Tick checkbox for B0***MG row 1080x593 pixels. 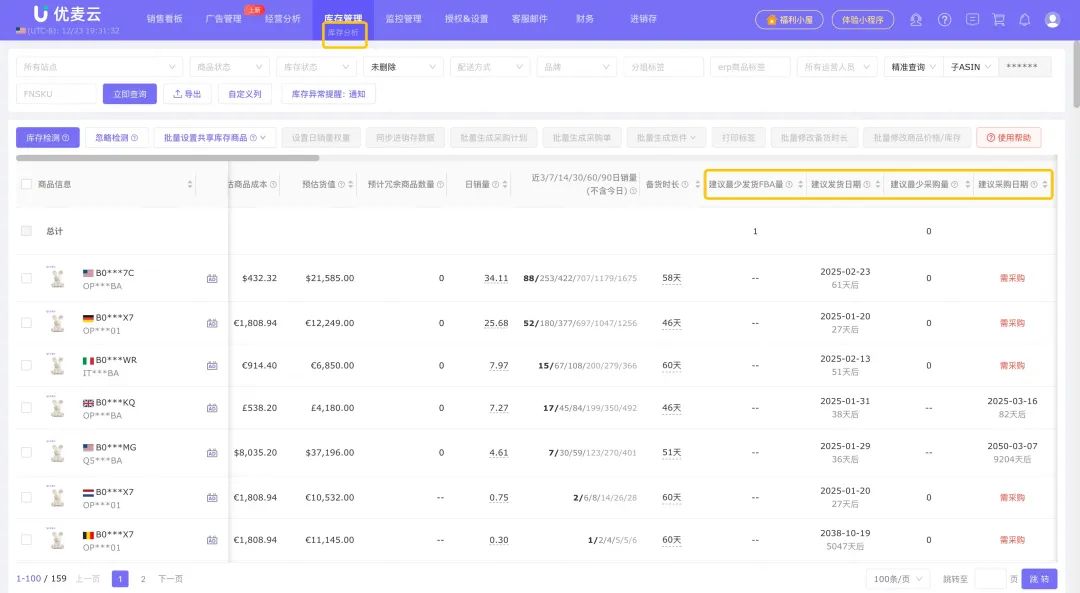point(26,452)
